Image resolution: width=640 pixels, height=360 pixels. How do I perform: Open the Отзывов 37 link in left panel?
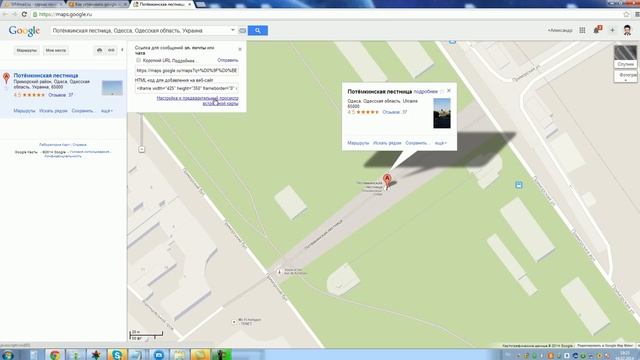61,95
